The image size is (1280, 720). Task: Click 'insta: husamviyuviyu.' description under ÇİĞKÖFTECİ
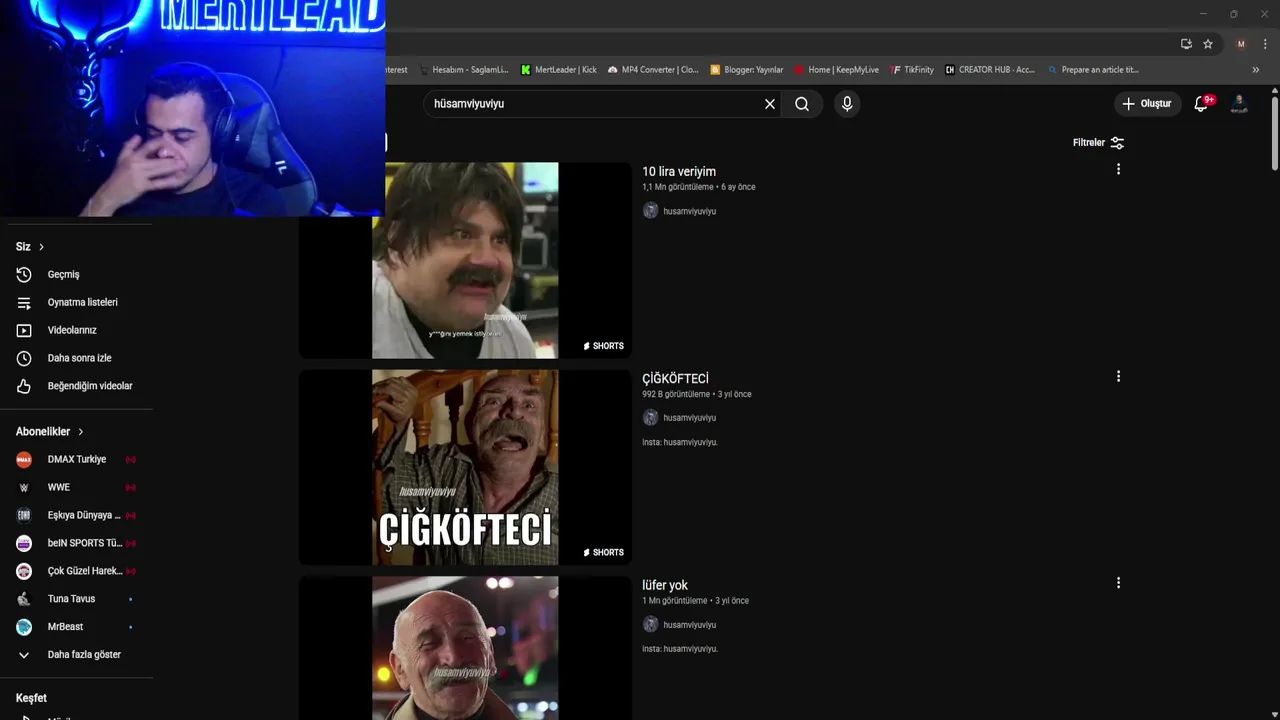click(x=680, y=442)
